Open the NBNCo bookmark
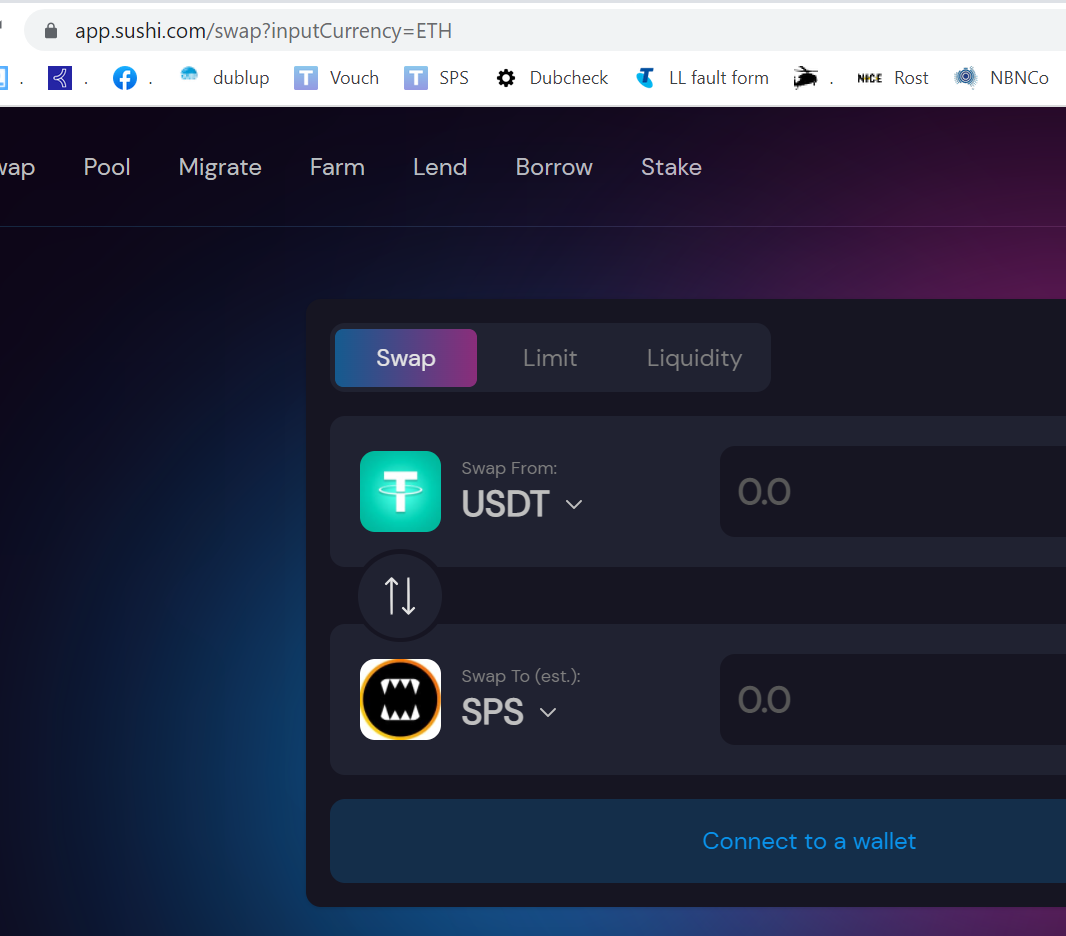Image resolution: width=1066 pixels, height=936 pixels. tap(1001, 78)
